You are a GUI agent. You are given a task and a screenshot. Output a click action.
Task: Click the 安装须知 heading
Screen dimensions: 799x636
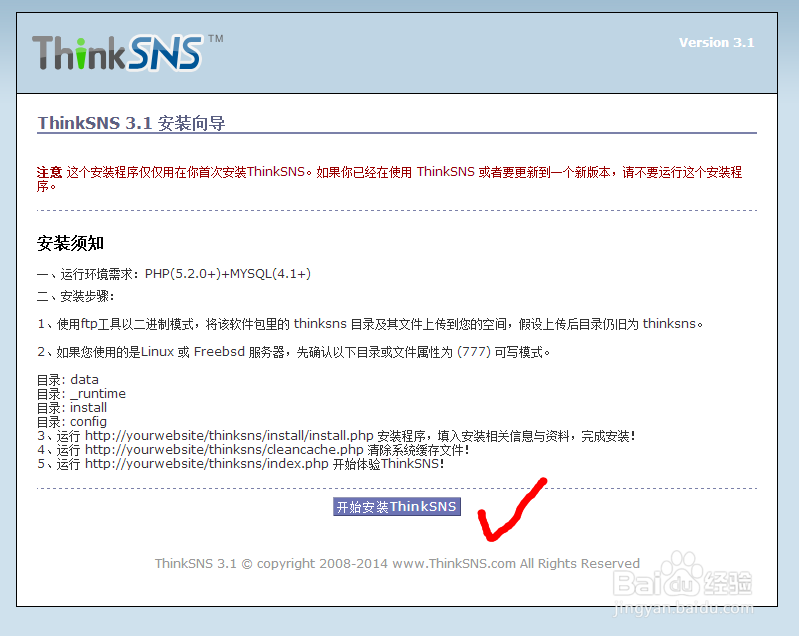click(x=70, y=243)
